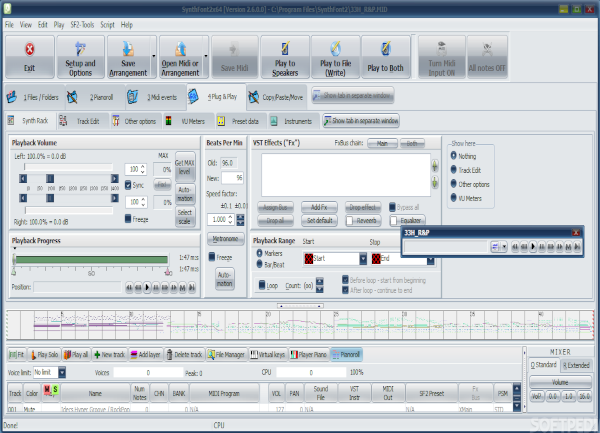The height and width of the screenshot is (433, 600).
Task: Open the File menu
Action: 9,25
